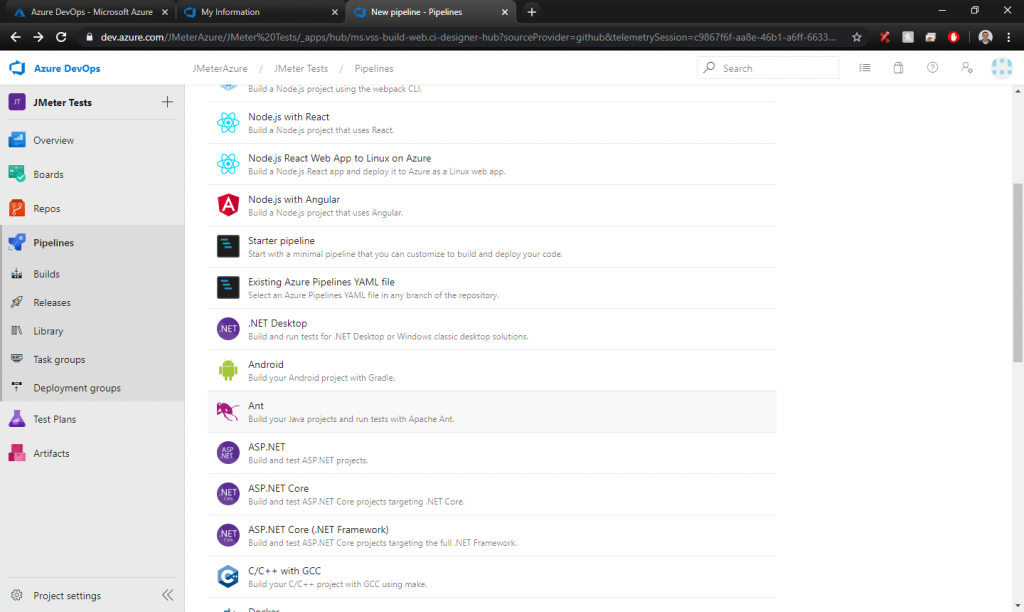Reload the current page

point(61,37)
